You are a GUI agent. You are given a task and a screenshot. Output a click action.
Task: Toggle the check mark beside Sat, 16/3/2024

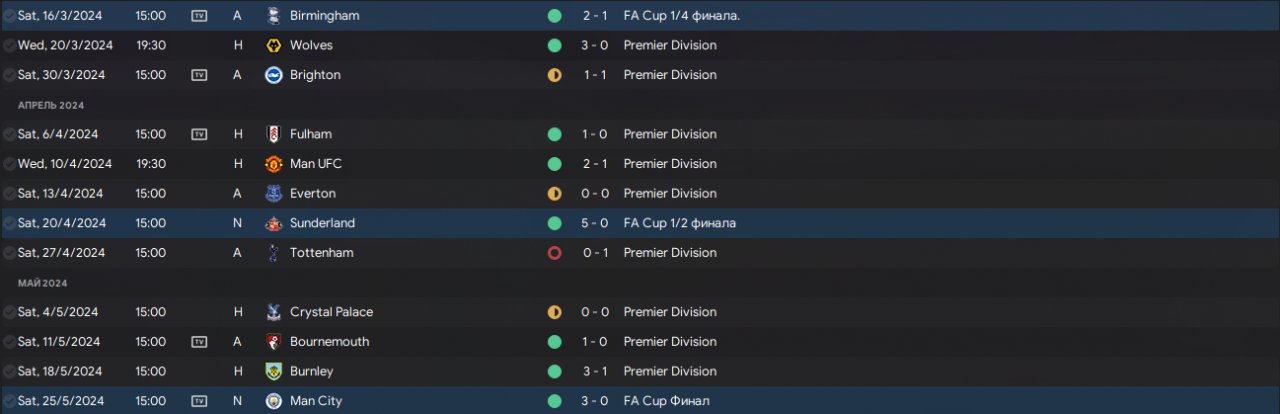pos(9,16)
